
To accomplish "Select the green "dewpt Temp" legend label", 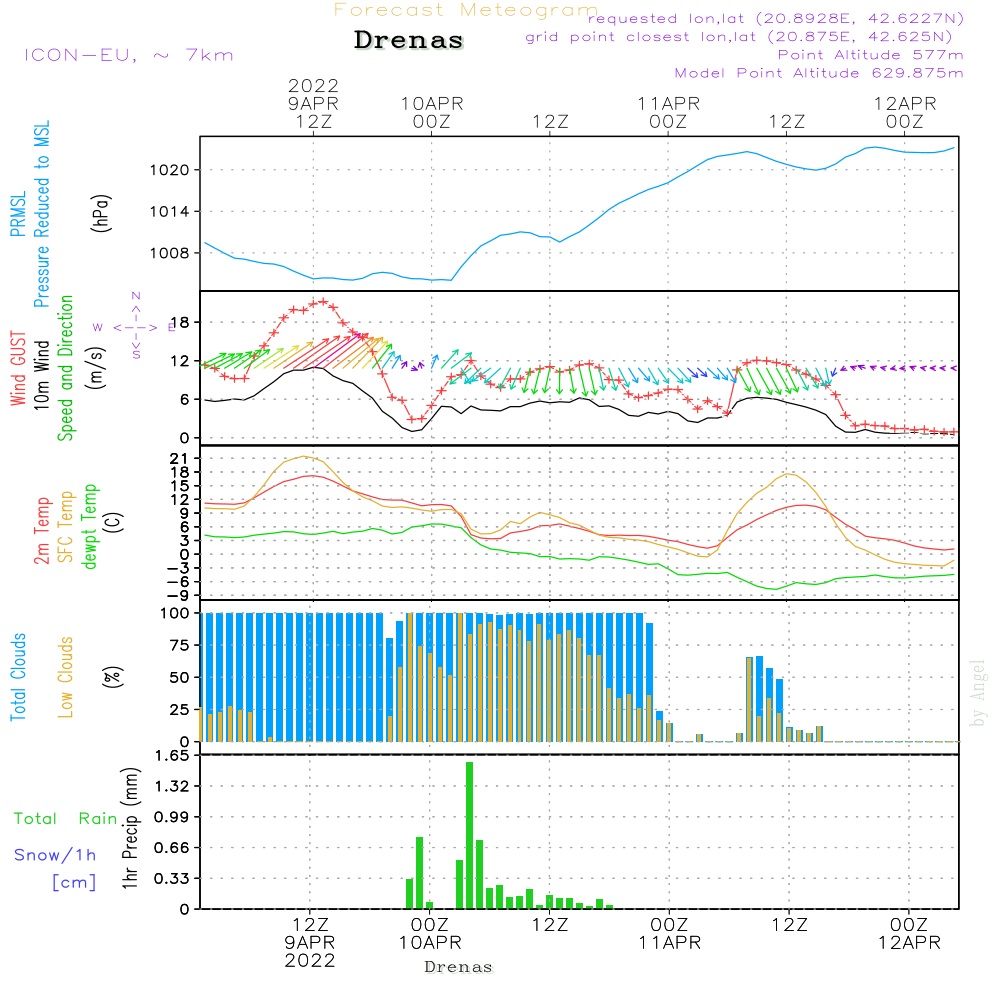I will tap(89, 526).
